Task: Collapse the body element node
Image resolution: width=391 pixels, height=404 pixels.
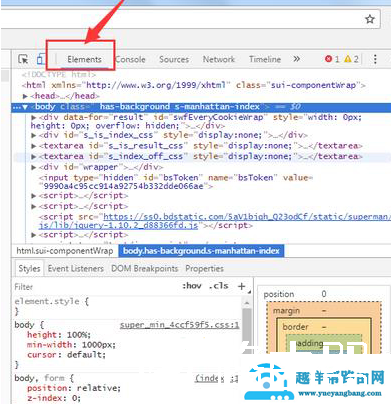Action: pyautogui.click(x=25, y=107)
